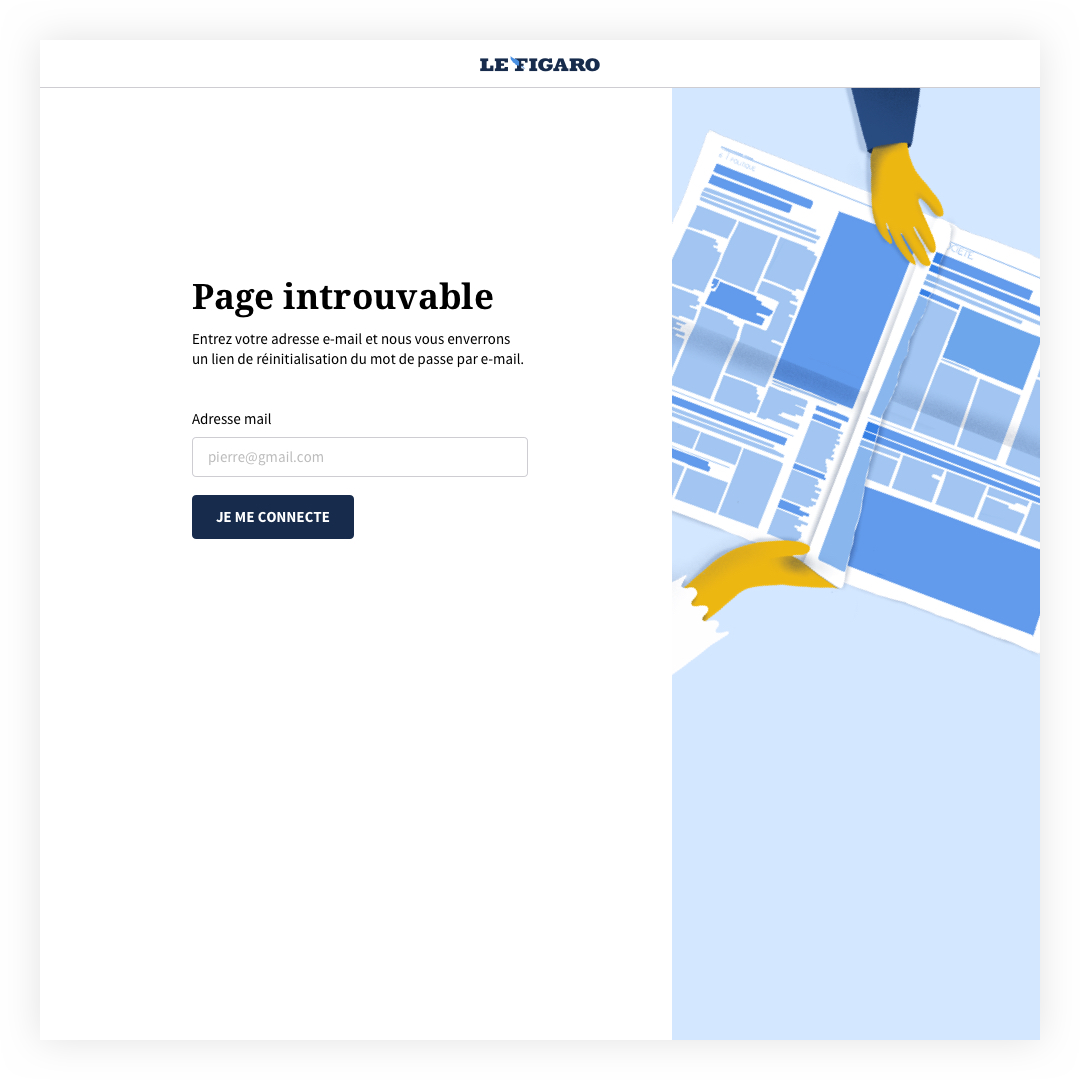Submit with the JE ME CONNECTE button
This screenshot has height=1080, width=1080.
coord(273,517)
